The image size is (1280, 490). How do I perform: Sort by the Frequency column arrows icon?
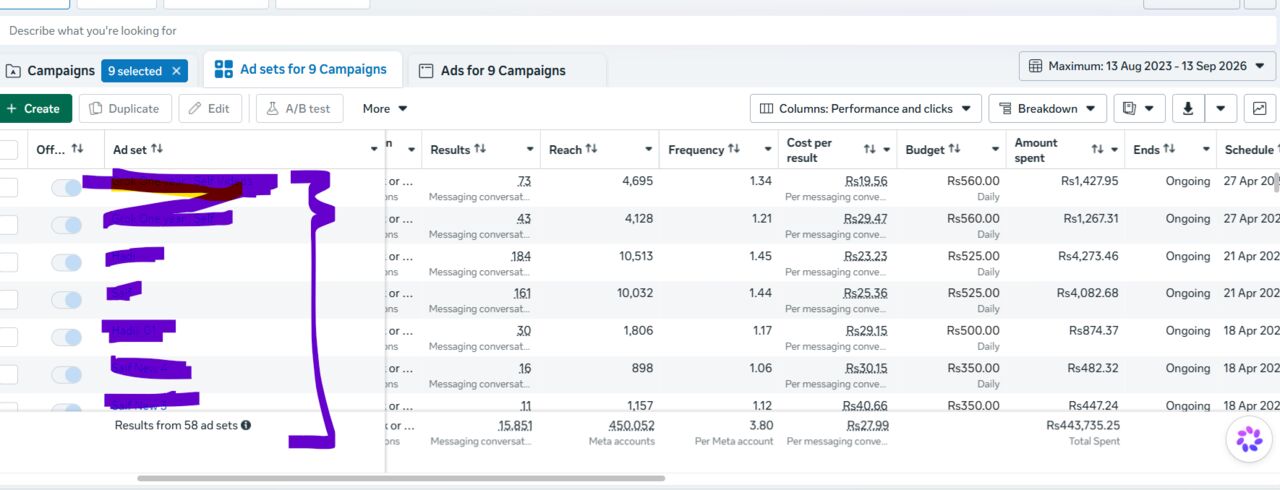click(734, 149)
